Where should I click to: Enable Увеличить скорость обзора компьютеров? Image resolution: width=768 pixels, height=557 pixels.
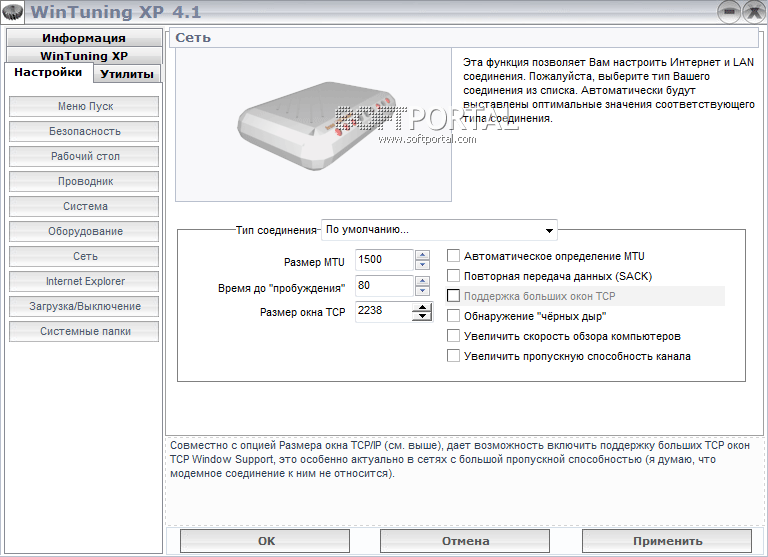(x=454, y=336)
